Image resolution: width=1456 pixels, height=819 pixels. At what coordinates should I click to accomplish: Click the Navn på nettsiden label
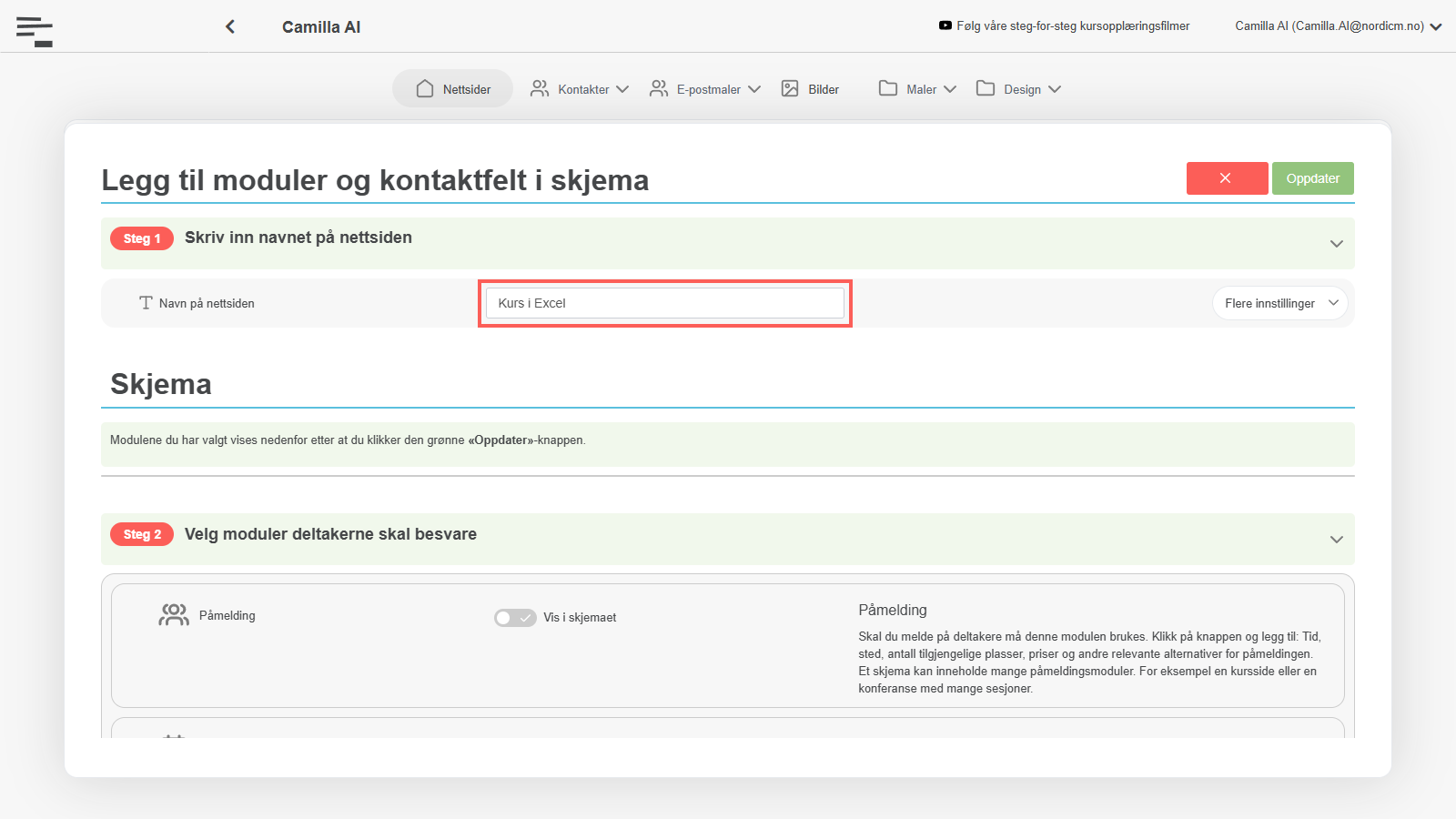coord(207,303)
